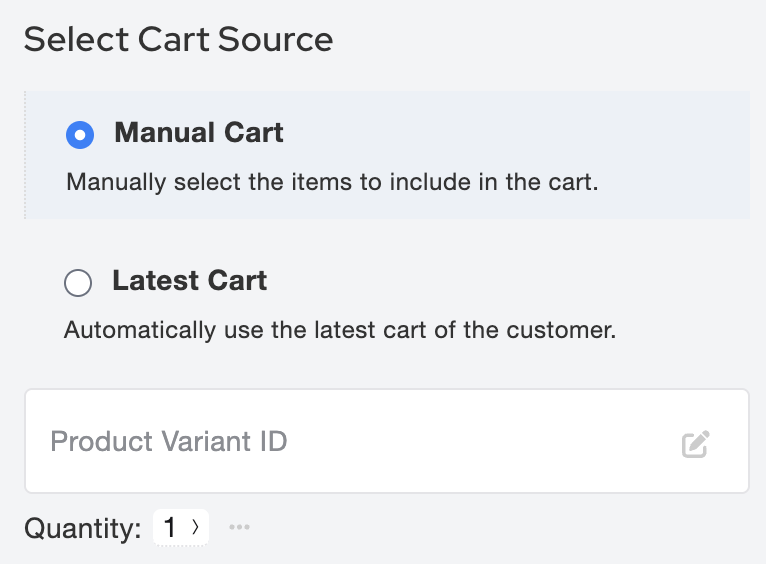Click the white Quantity selector box
766x564 pixels.
pyautogui.click(x=181, y=527)
